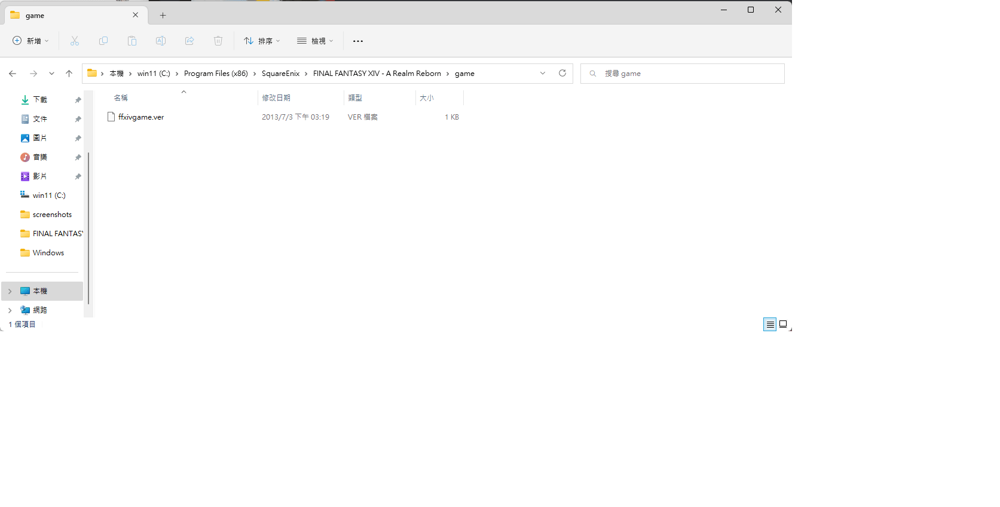The height and width of the screenshot is (507, 1000).
Task: Minimize the File Explorer window
Action: [724, 10]
